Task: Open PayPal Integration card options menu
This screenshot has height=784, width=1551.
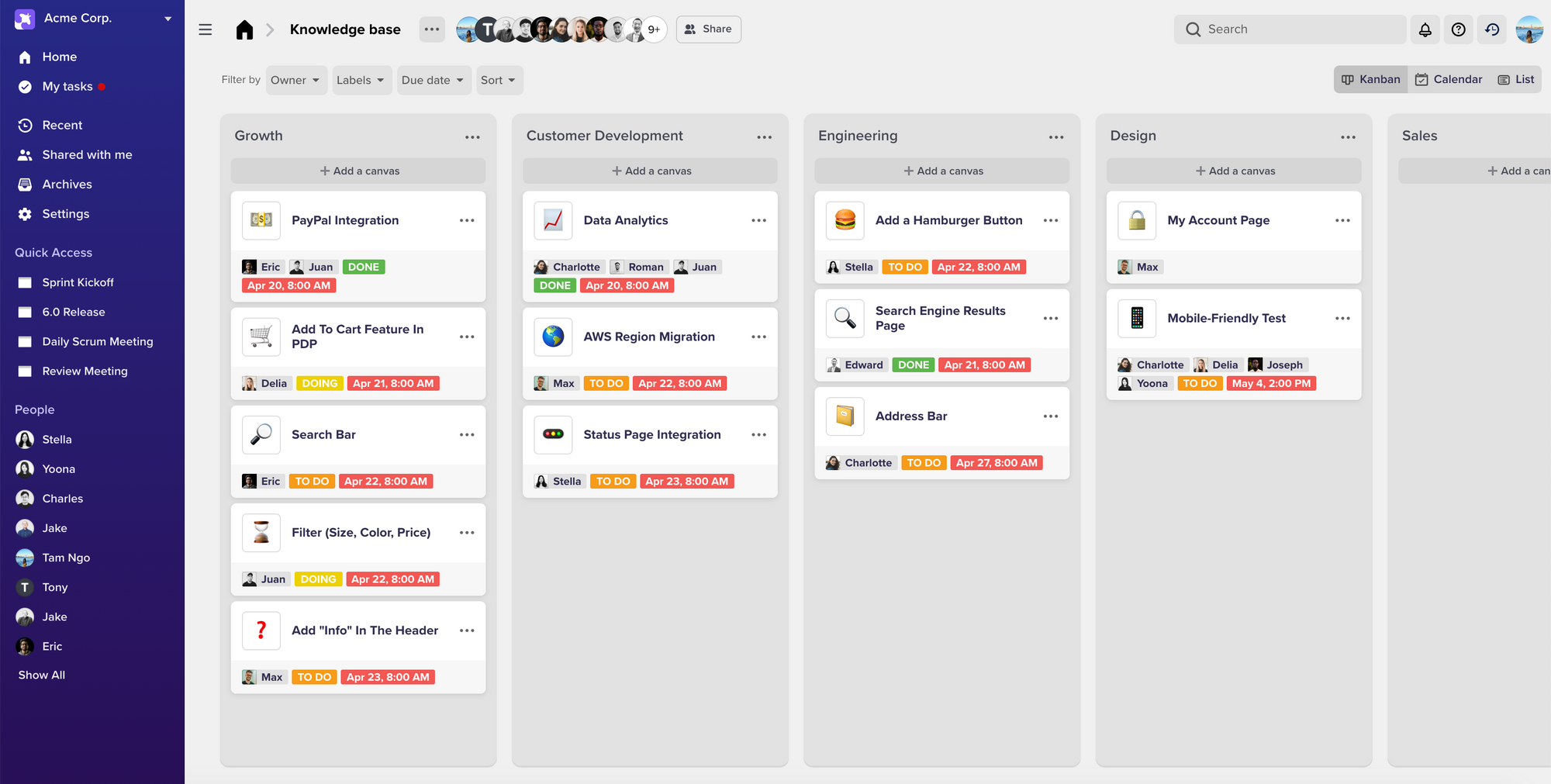Action: (467, 220)
